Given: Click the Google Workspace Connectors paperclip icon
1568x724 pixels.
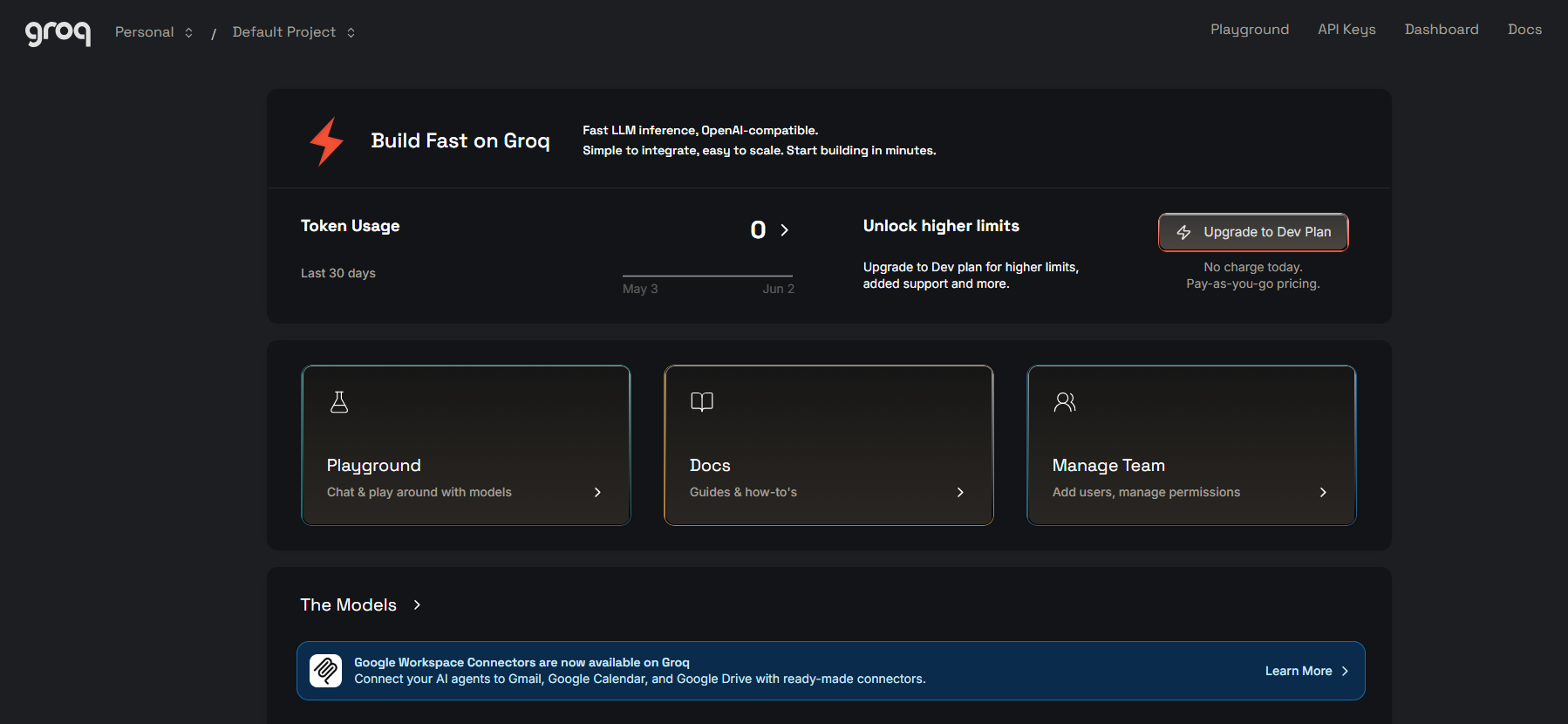Looking at the screenshot, I should [326, 671].
